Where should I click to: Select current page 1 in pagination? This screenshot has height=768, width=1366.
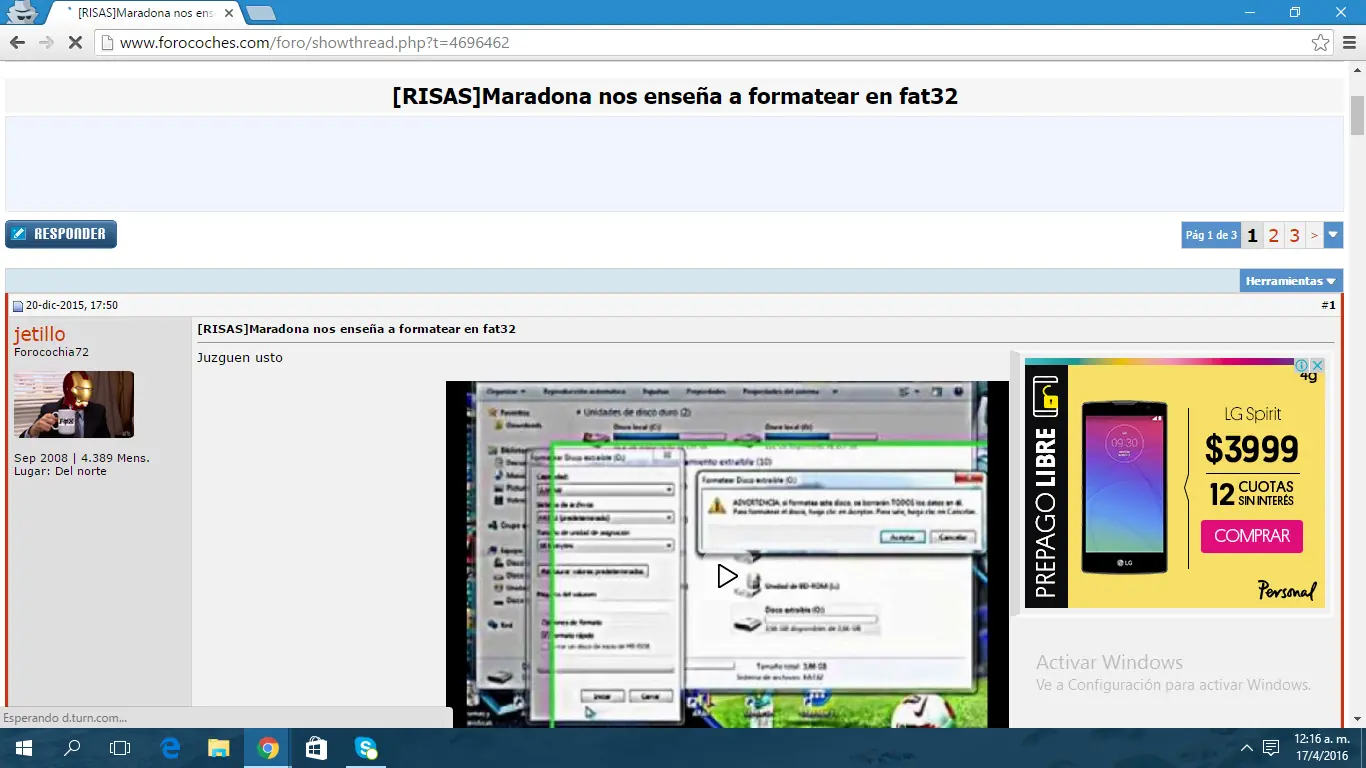click(1252, 235)
